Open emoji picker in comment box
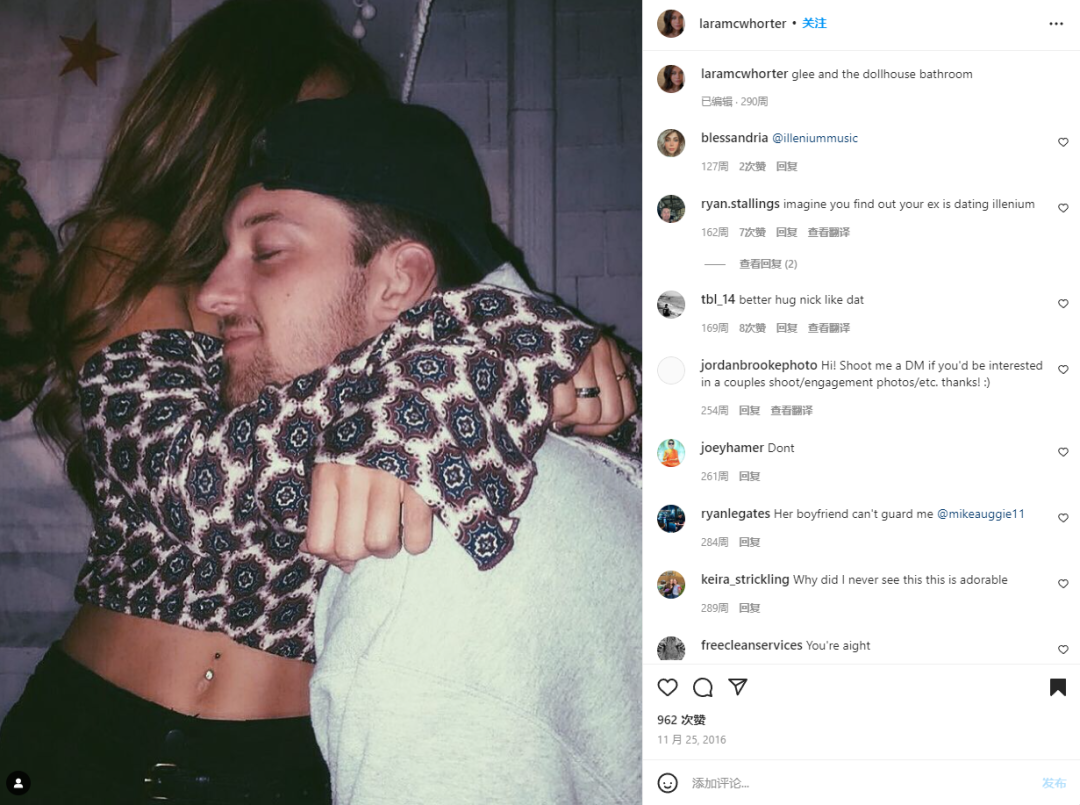1080x805 pixels. (667, 783)
